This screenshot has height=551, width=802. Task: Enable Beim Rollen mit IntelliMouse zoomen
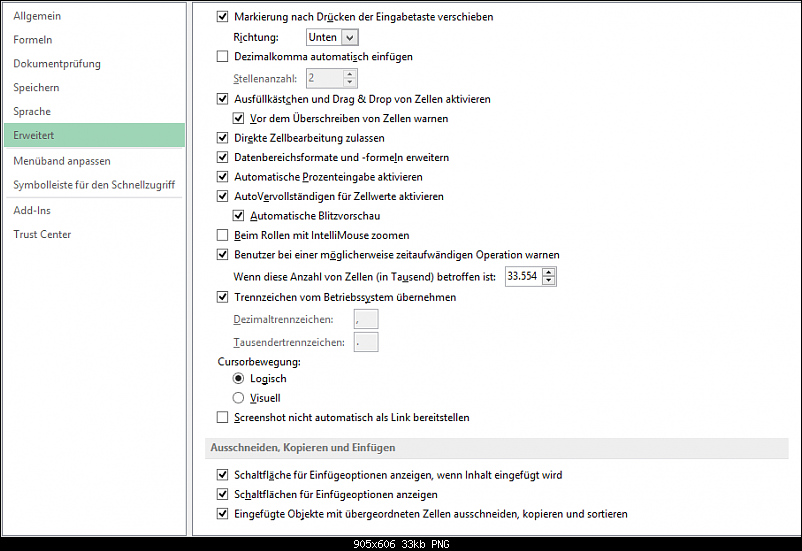point(222,235)
